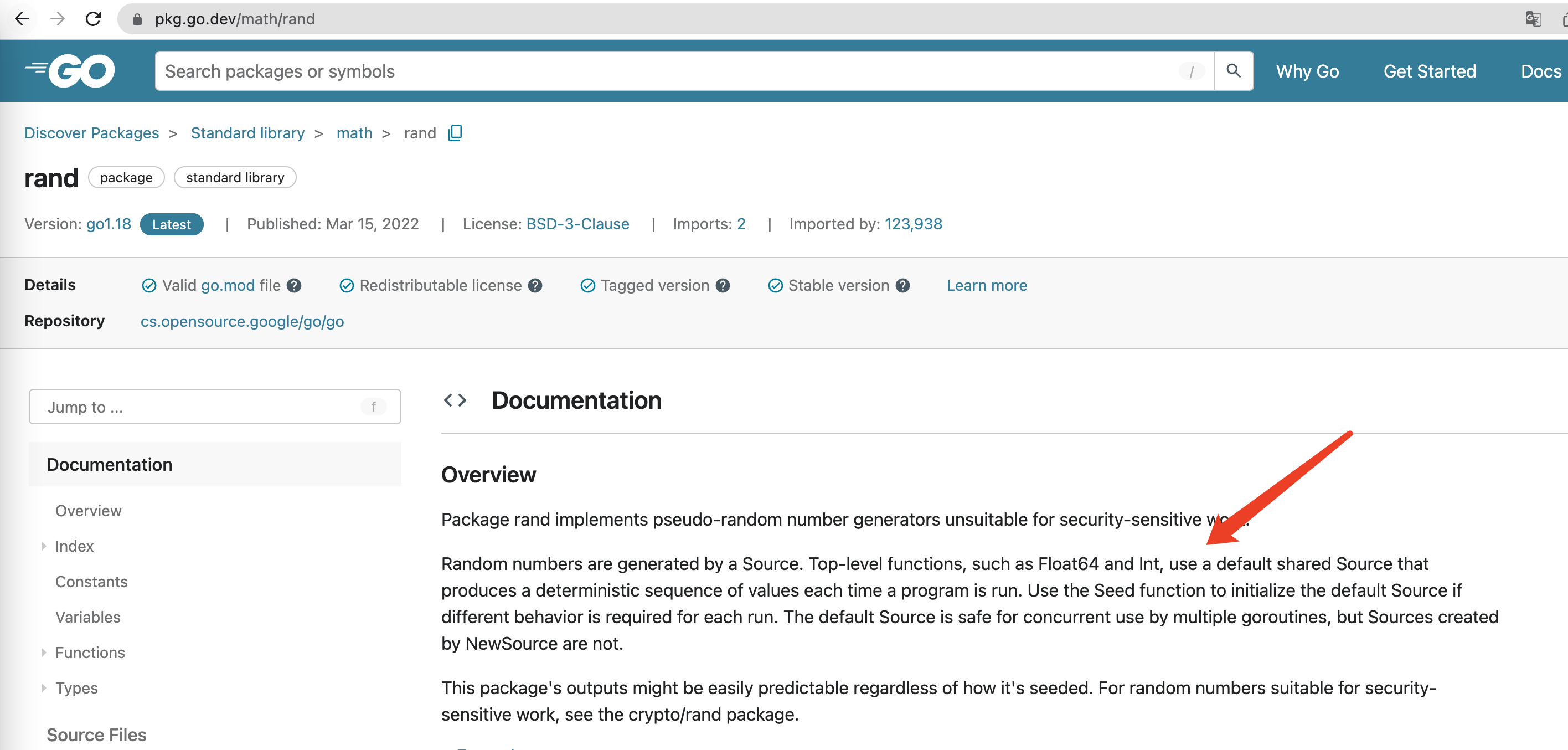Viewport: 1568px width, 750px height.
Task: Click the translate icon in address bar
Action: (x=1532, y=19)
